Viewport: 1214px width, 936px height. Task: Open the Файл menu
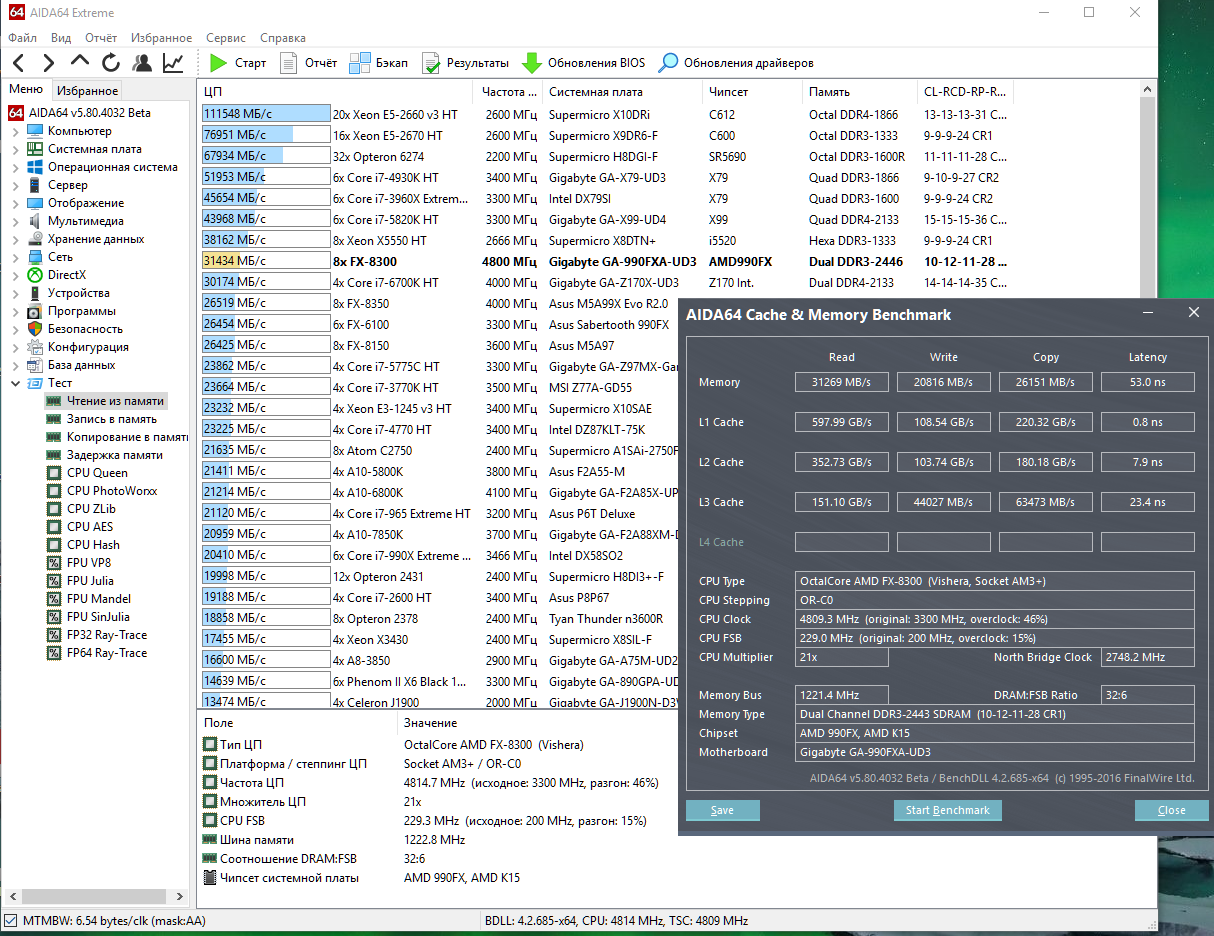tap(22, 38)
